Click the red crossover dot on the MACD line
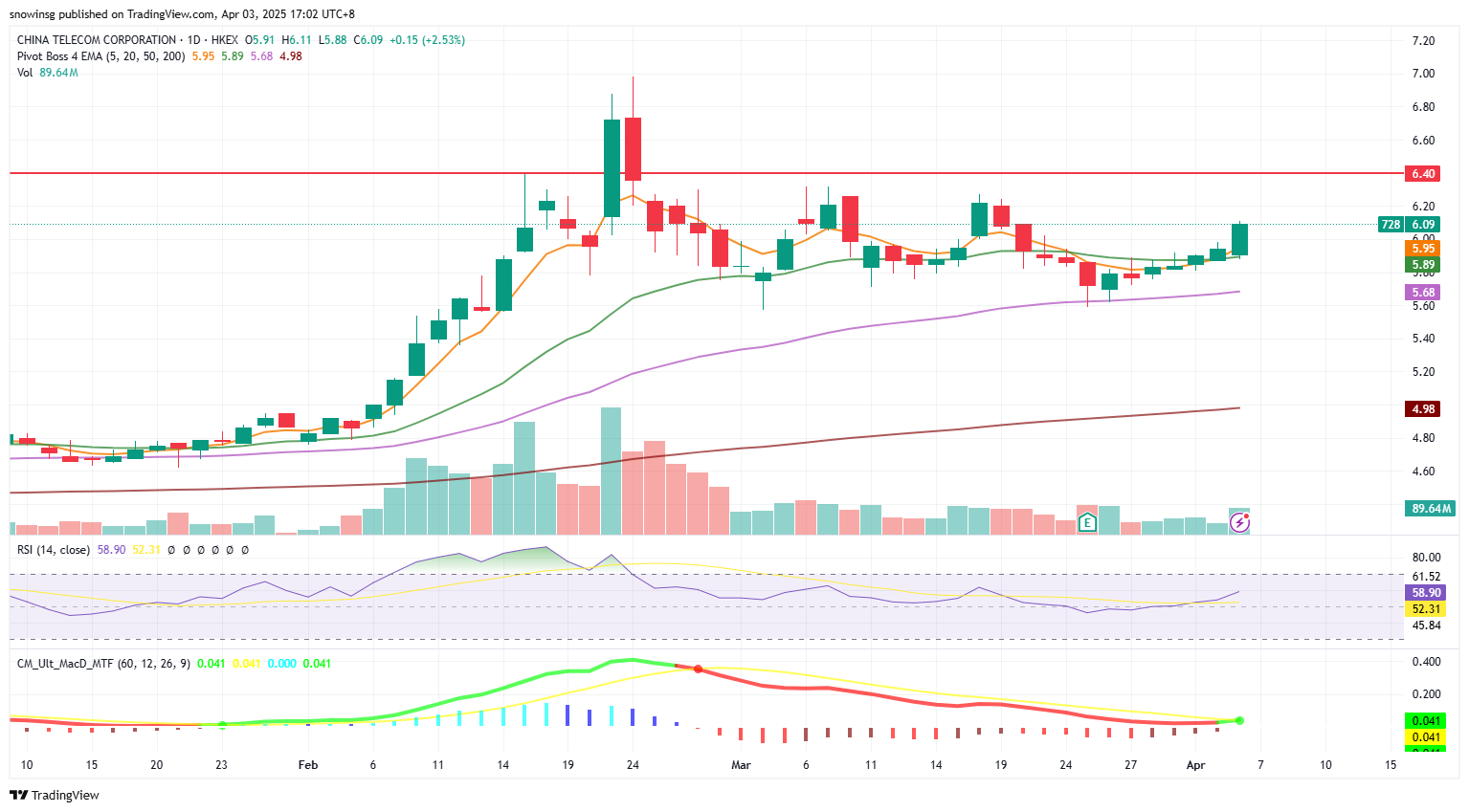The height and width of the screenshot is (812, 1469). 698,669
